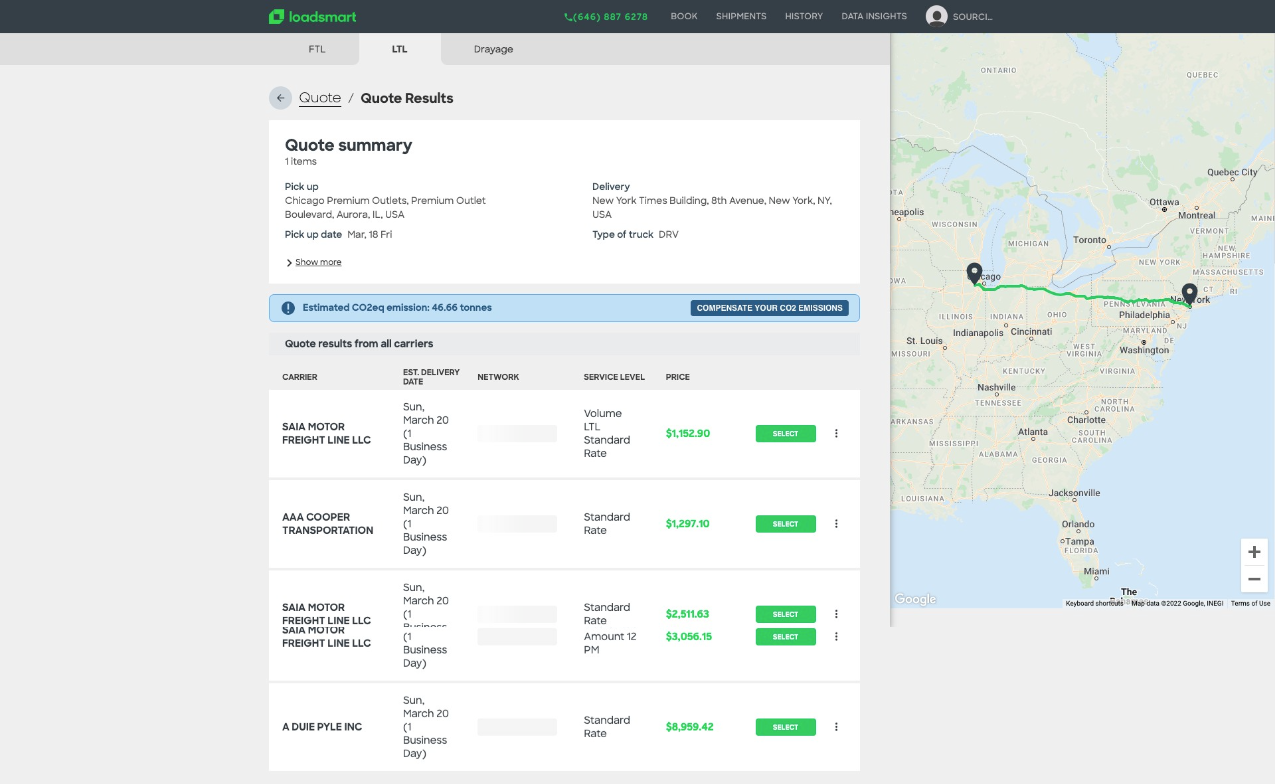Screen dimensions: 1275x784
Task: Click the New York Times Building delivery address
Action: click(712, 207)
